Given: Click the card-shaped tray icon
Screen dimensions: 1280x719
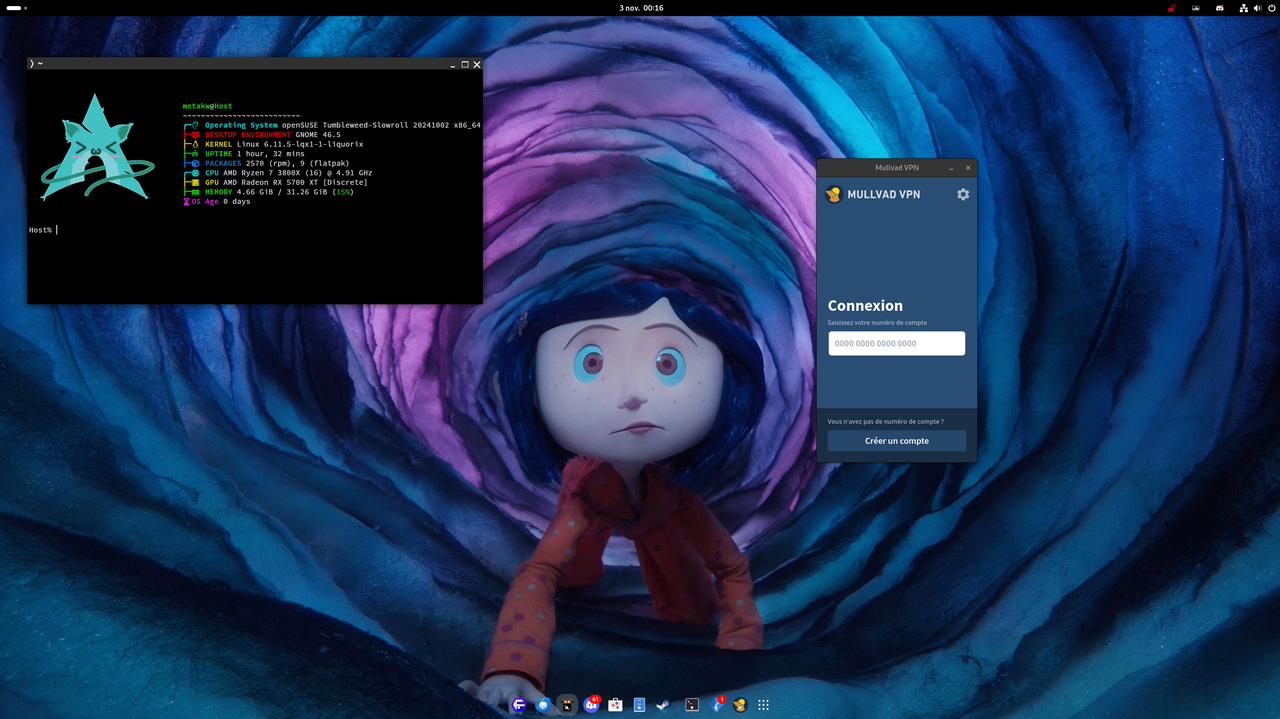Looking at the screenshot, I should pyautogui.click(x=1196, y=7).
